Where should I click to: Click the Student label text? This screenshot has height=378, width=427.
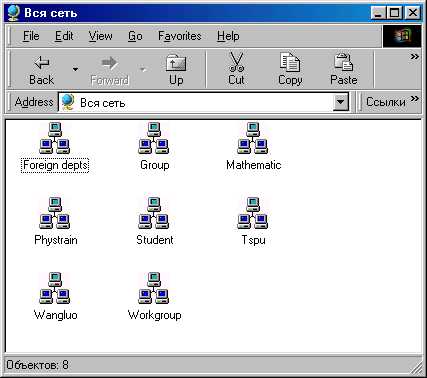coord(155,240)
